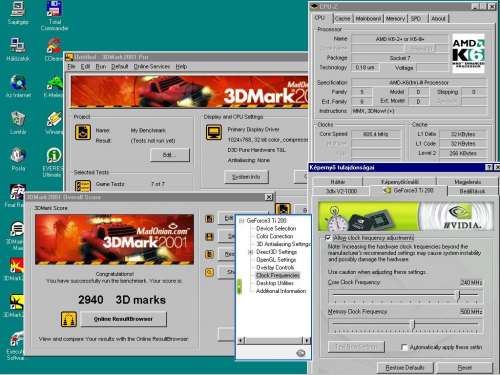
Task: Switch to the 3dfx V2-1000 tab
Action: click(341, 191)
